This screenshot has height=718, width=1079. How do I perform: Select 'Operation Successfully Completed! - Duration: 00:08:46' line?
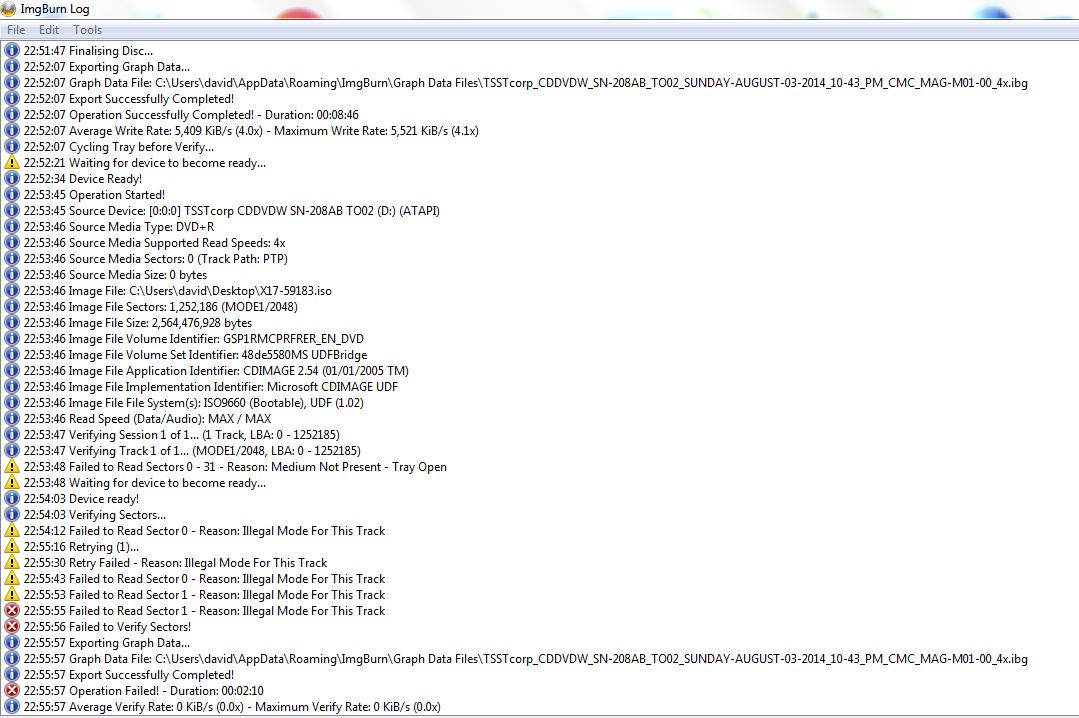(191, 114)
